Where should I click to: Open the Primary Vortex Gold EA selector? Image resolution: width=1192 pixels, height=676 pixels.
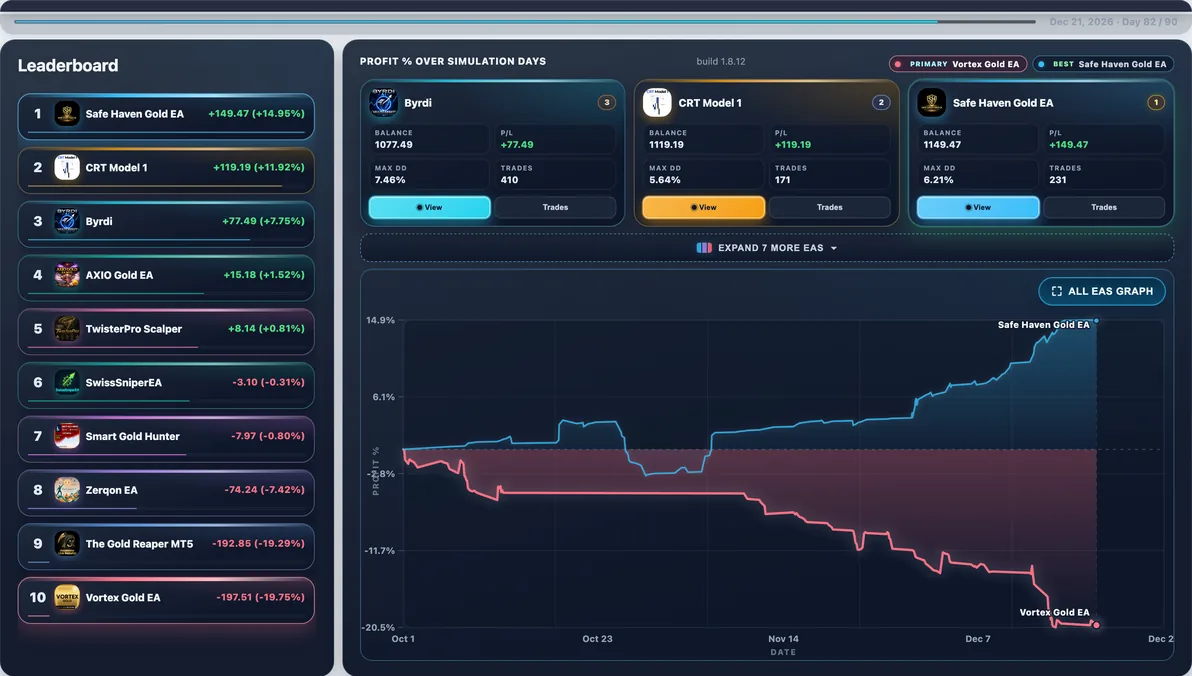(958, 65)
